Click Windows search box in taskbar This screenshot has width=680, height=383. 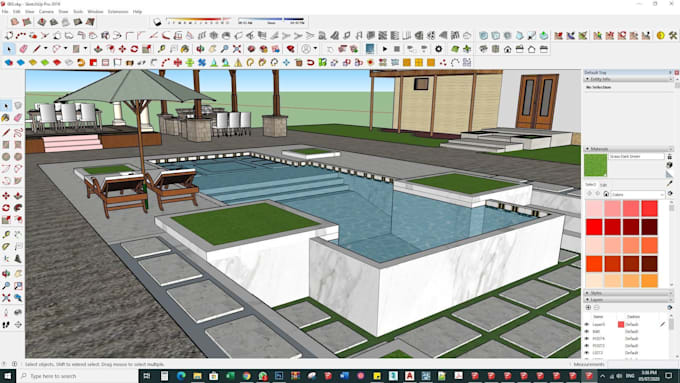point(77,376)
